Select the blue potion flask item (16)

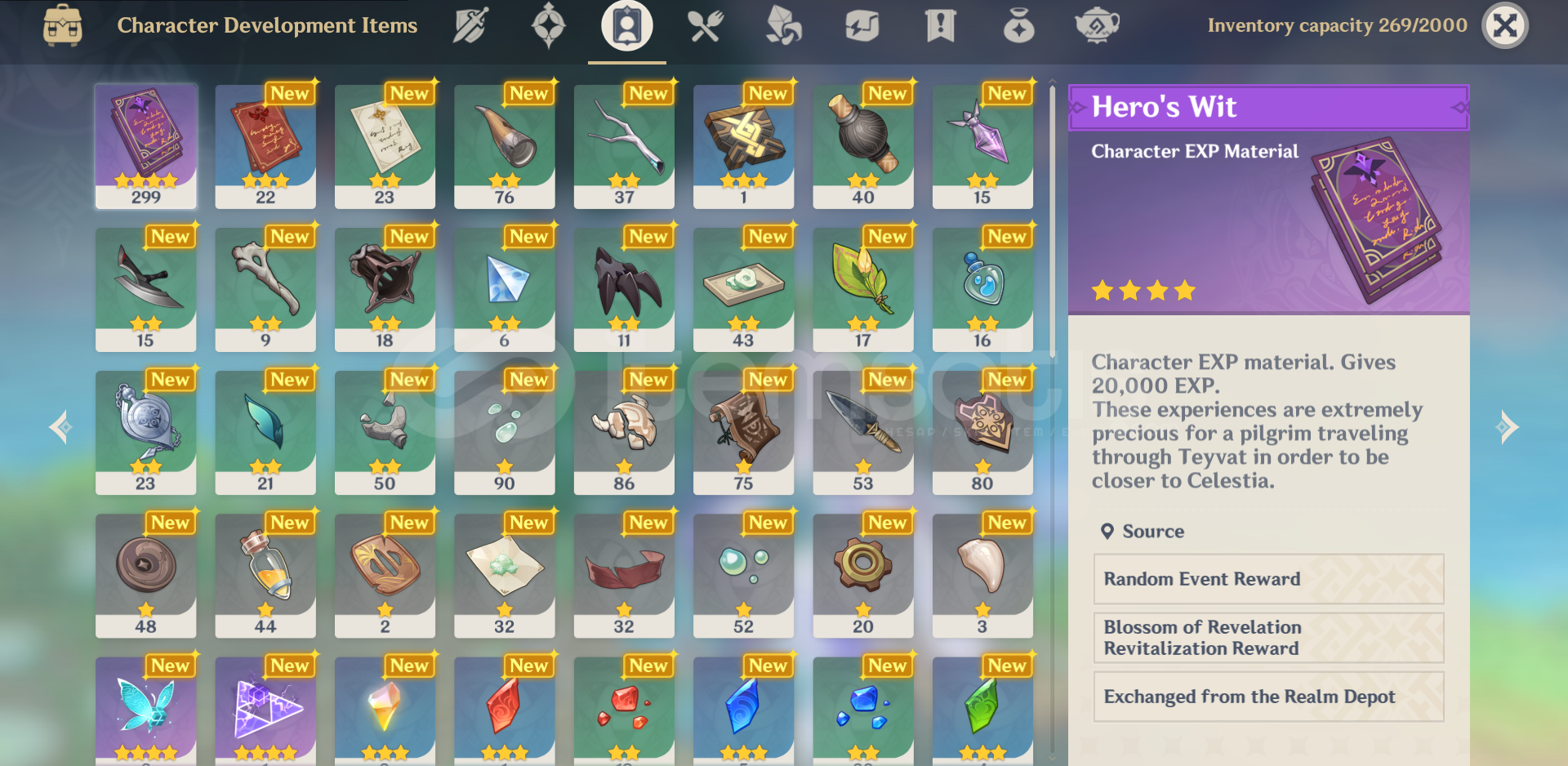click(x=982, y=289)
